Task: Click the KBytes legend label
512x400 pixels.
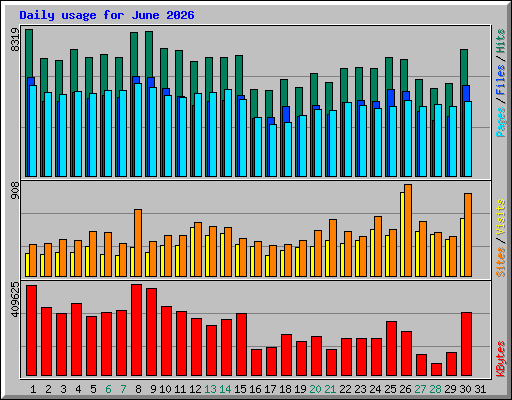Action: pos(501,359)
